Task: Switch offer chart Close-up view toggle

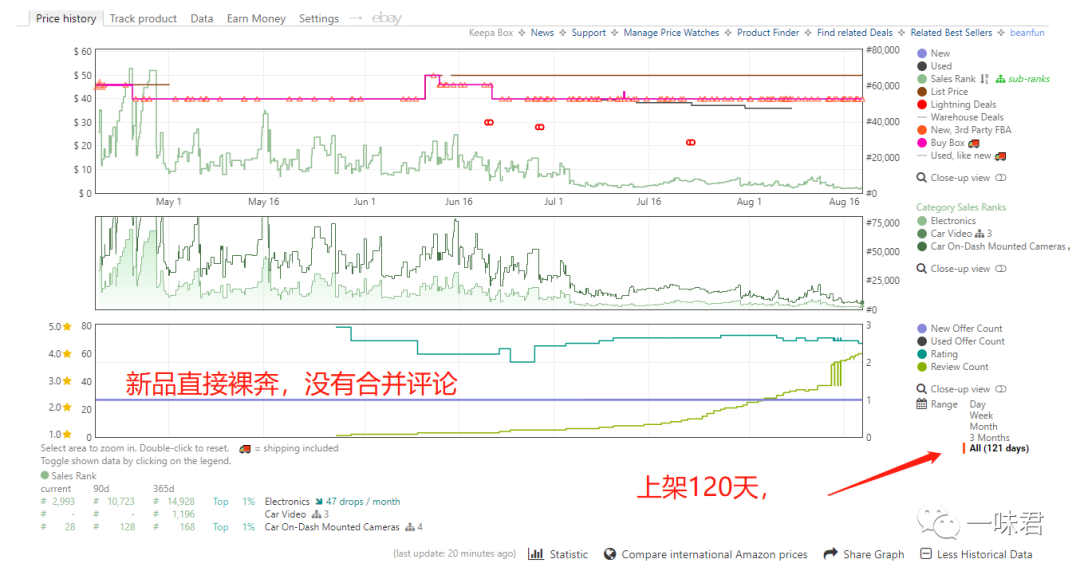Action: pyautogui.click(x=1001, y=389)
